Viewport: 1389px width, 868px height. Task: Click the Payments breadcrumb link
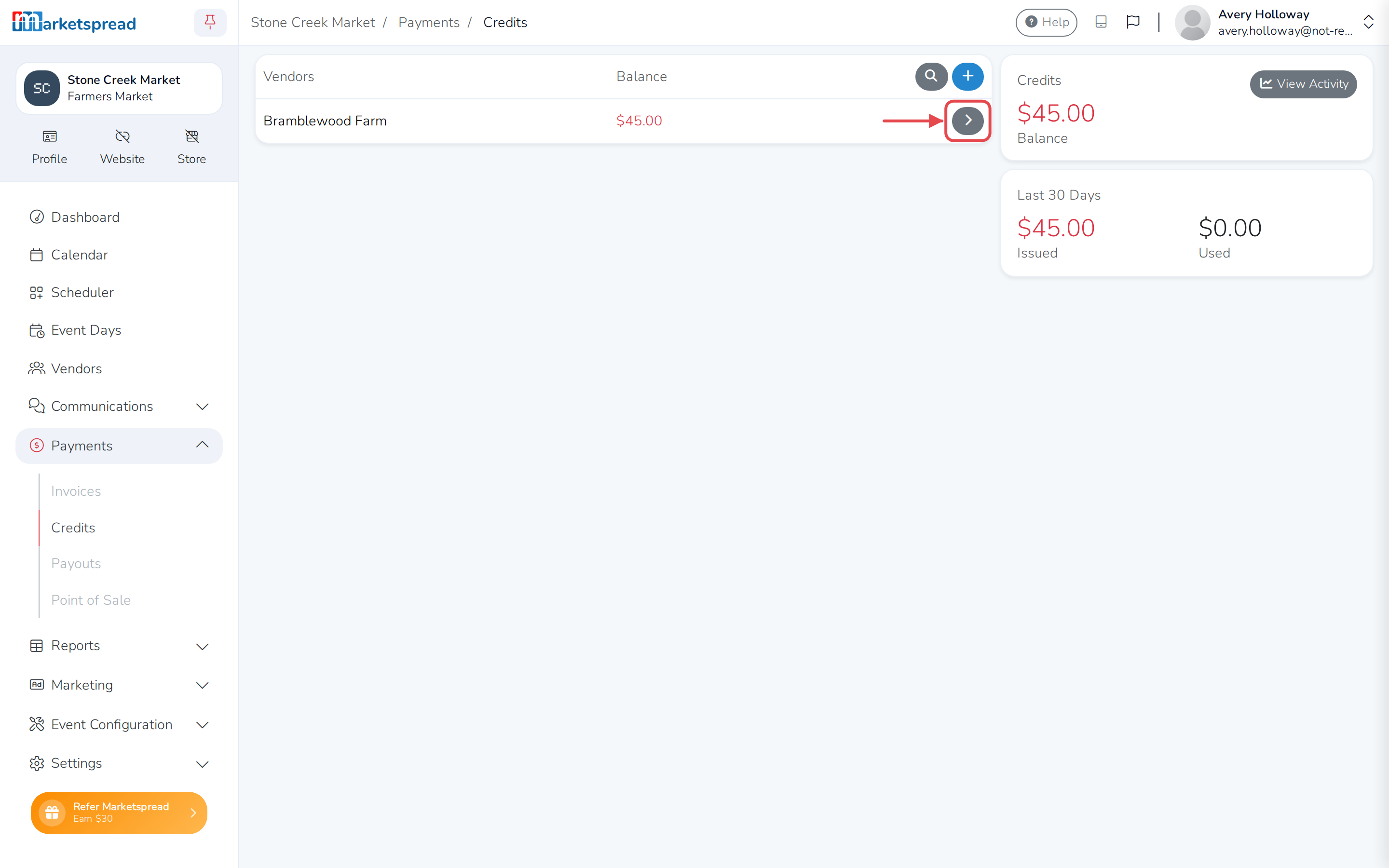click(429, 22)
